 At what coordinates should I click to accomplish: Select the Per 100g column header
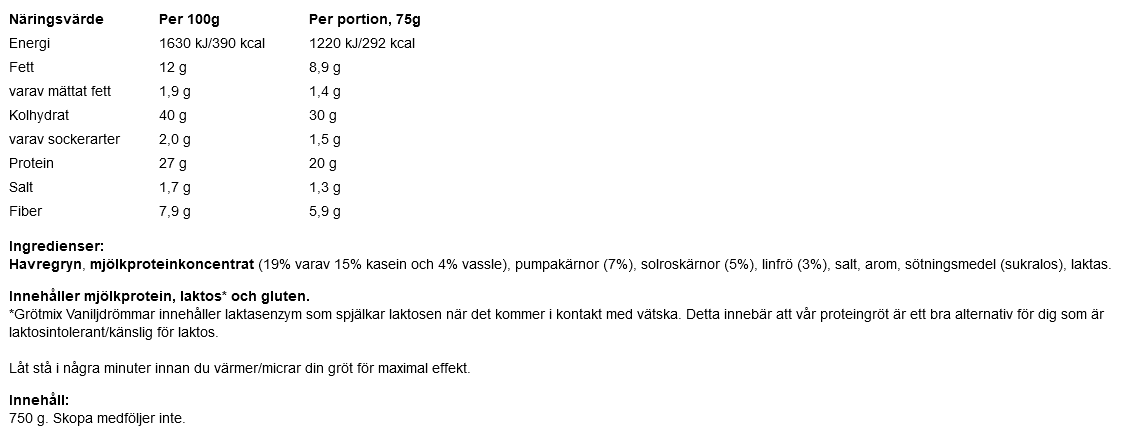[x=190, y=19]
